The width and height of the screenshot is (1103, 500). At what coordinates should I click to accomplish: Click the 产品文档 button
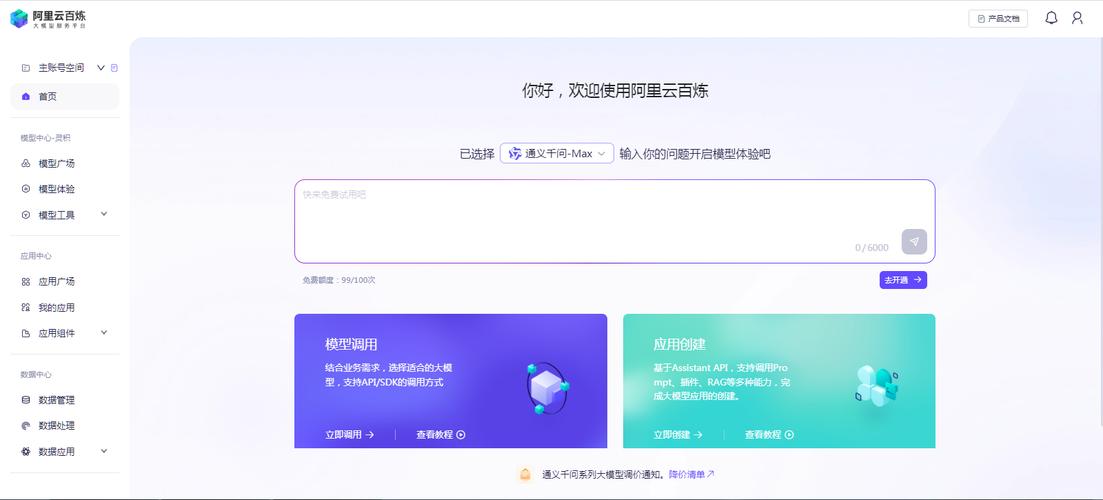click(997, 19)
